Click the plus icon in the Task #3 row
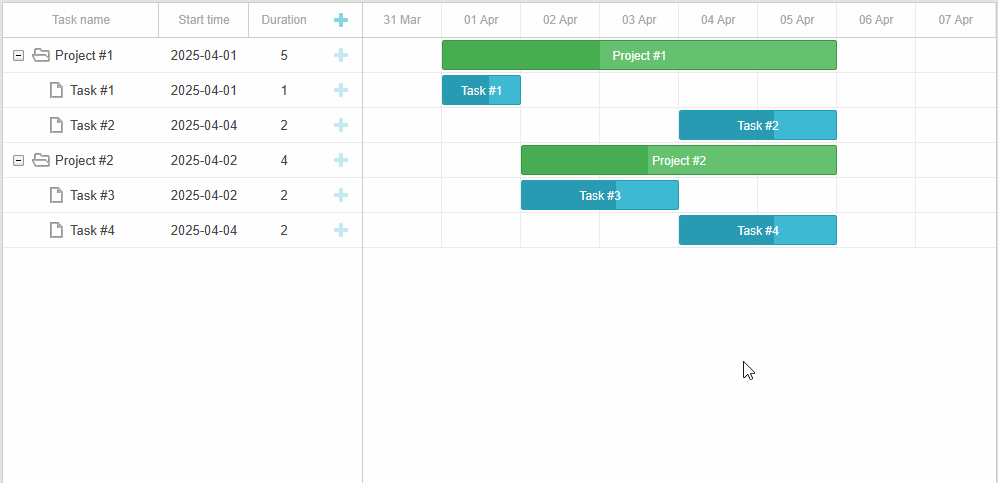This screenshot has height=483, width=998. [x=341, y=195]
